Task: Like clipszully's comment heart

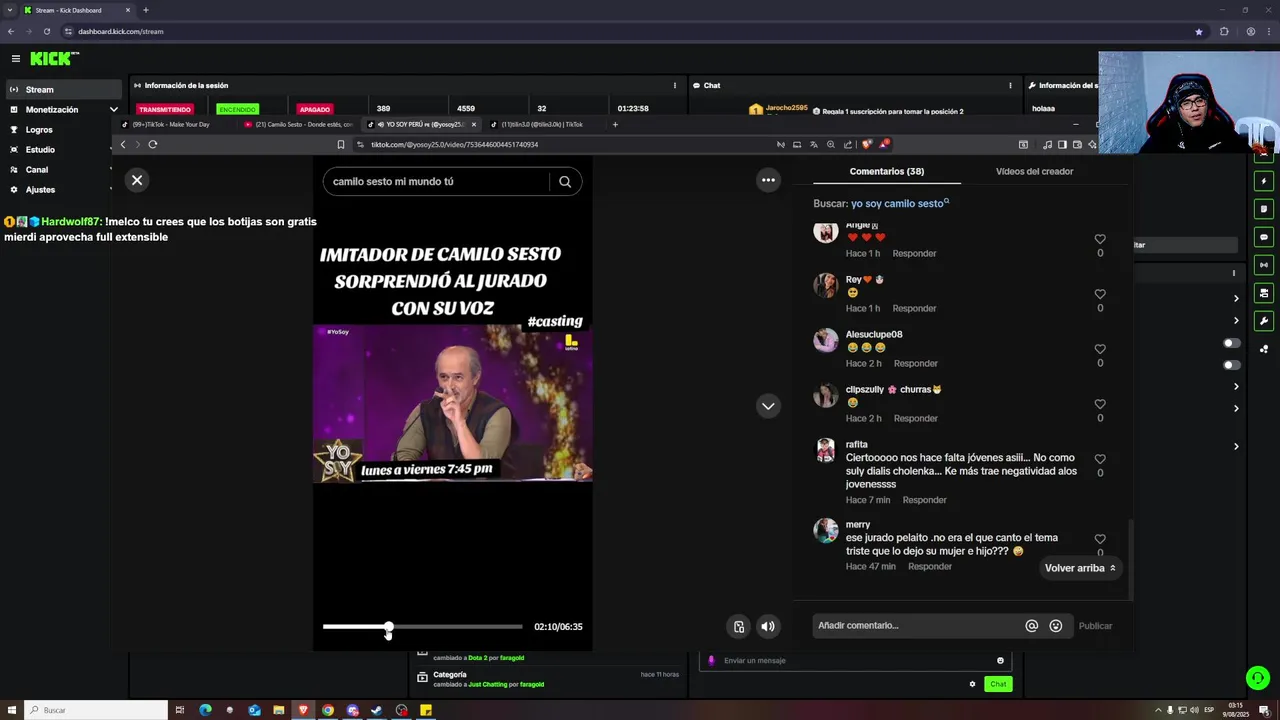Action: click(1100, 404)
